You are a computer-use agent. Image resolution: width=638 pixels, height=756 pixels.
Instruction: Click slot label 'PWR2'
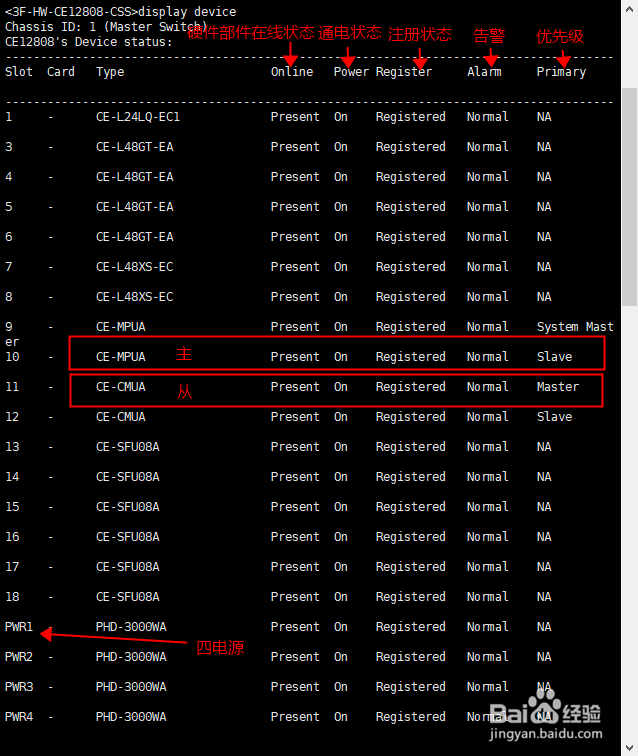19,656
